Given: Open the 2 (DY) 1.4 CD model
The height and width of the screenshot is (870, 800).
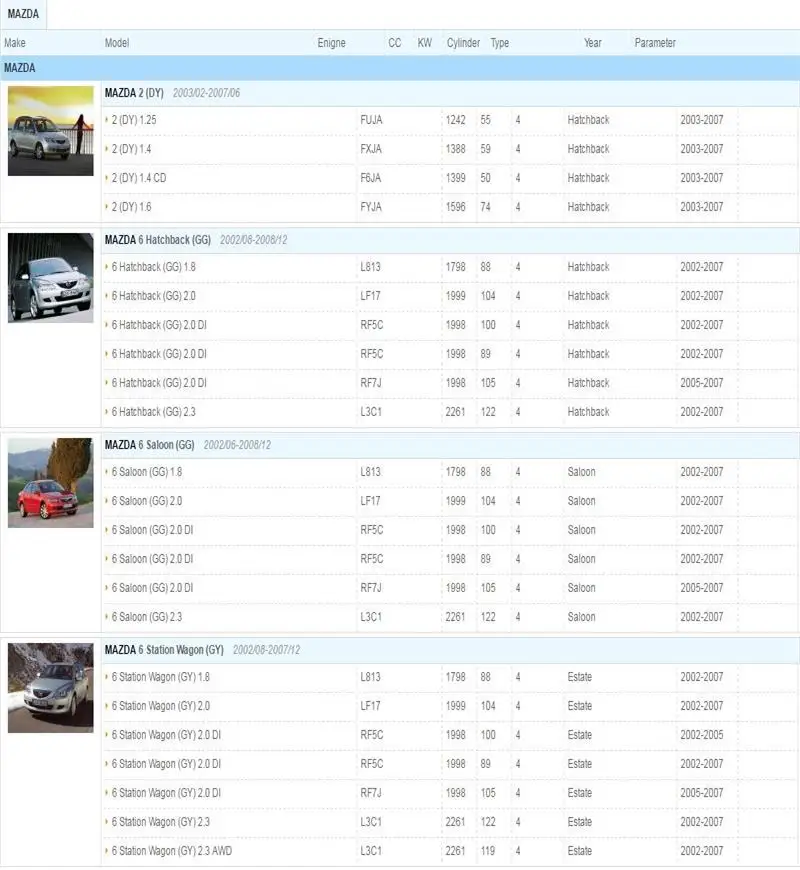Looking at the screenshot, I should tap(139, 178).
